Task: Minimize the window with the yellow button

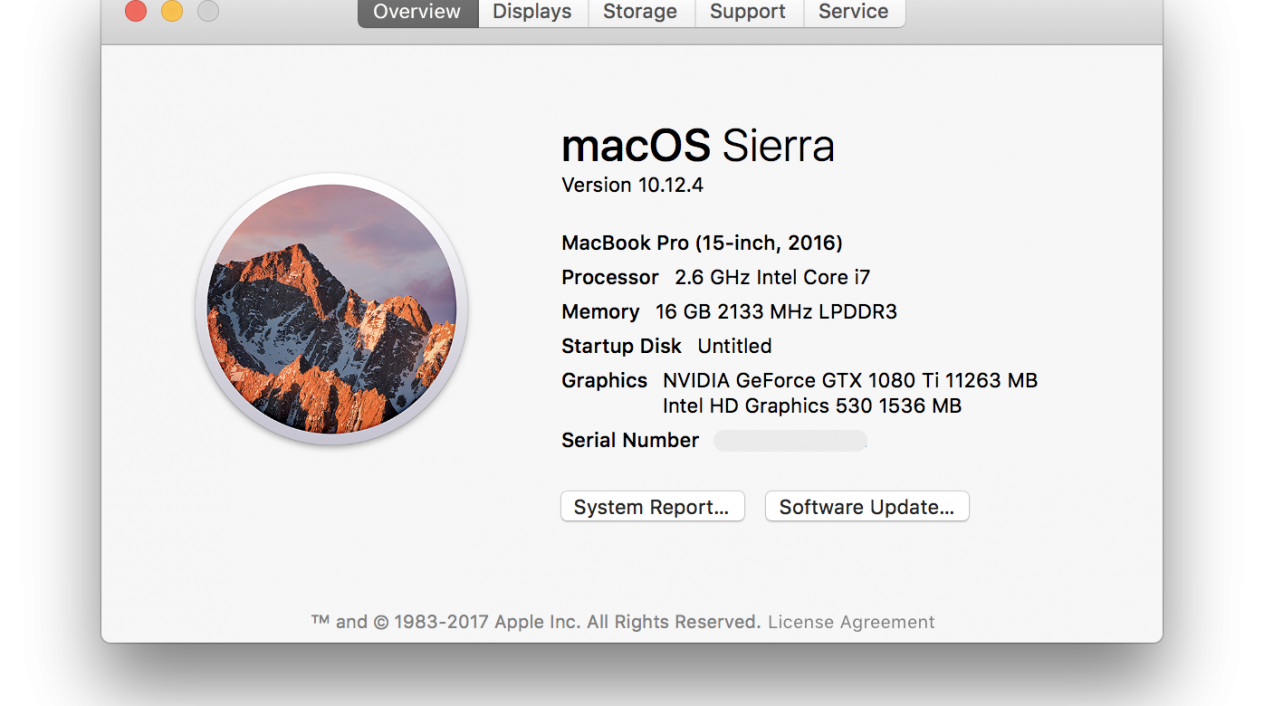Action: 172,11
